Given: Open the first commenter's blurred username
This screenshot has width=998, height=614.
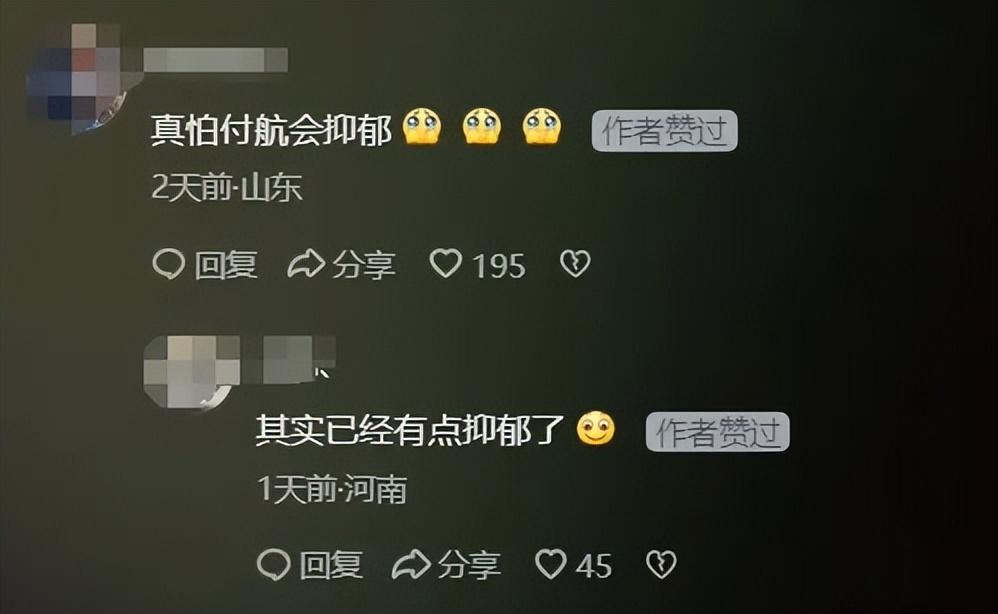Looking at the screenshot, I should pos(216,60).
